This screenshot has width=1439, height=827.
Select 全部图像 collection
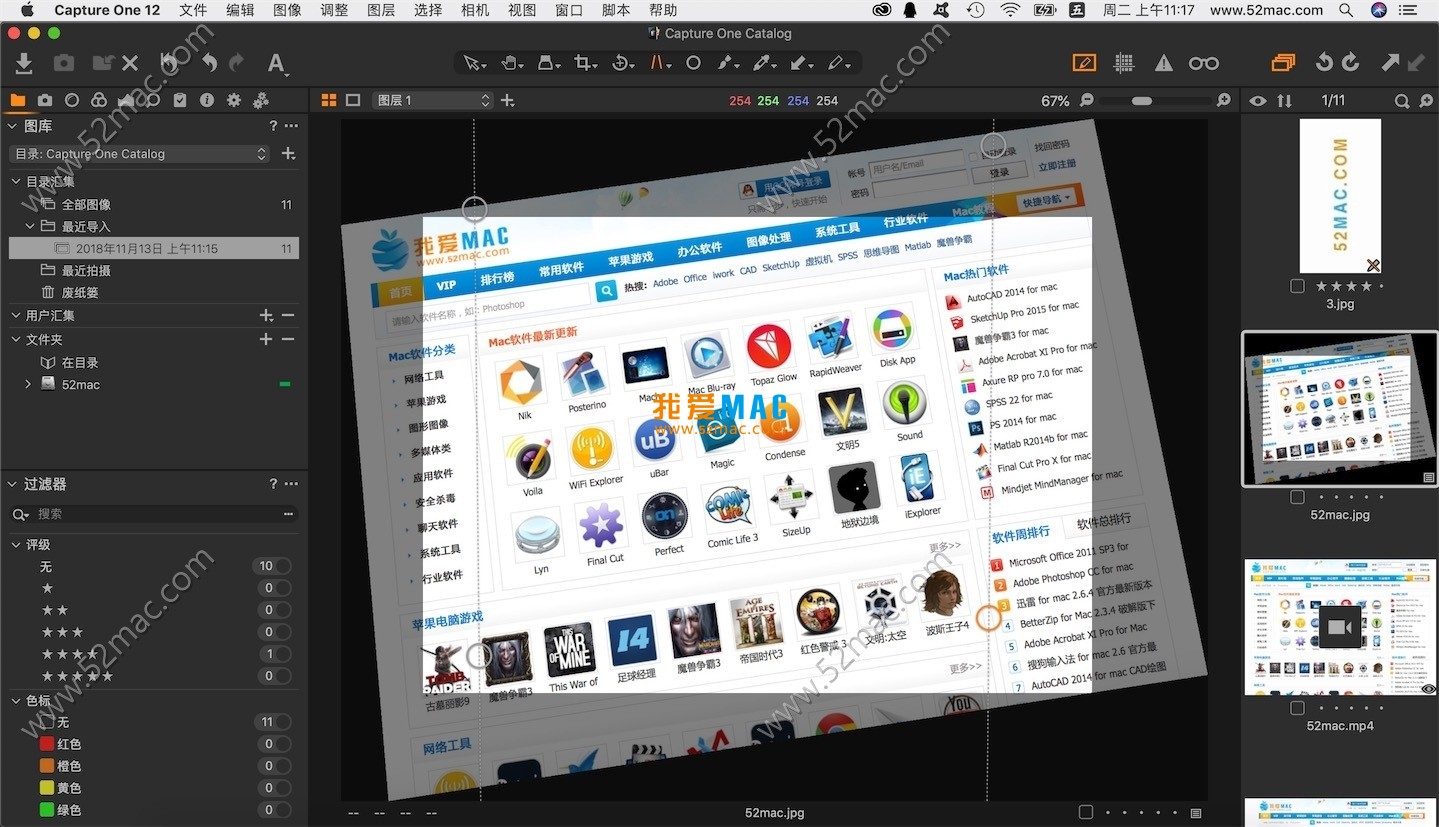click(86, 204)
